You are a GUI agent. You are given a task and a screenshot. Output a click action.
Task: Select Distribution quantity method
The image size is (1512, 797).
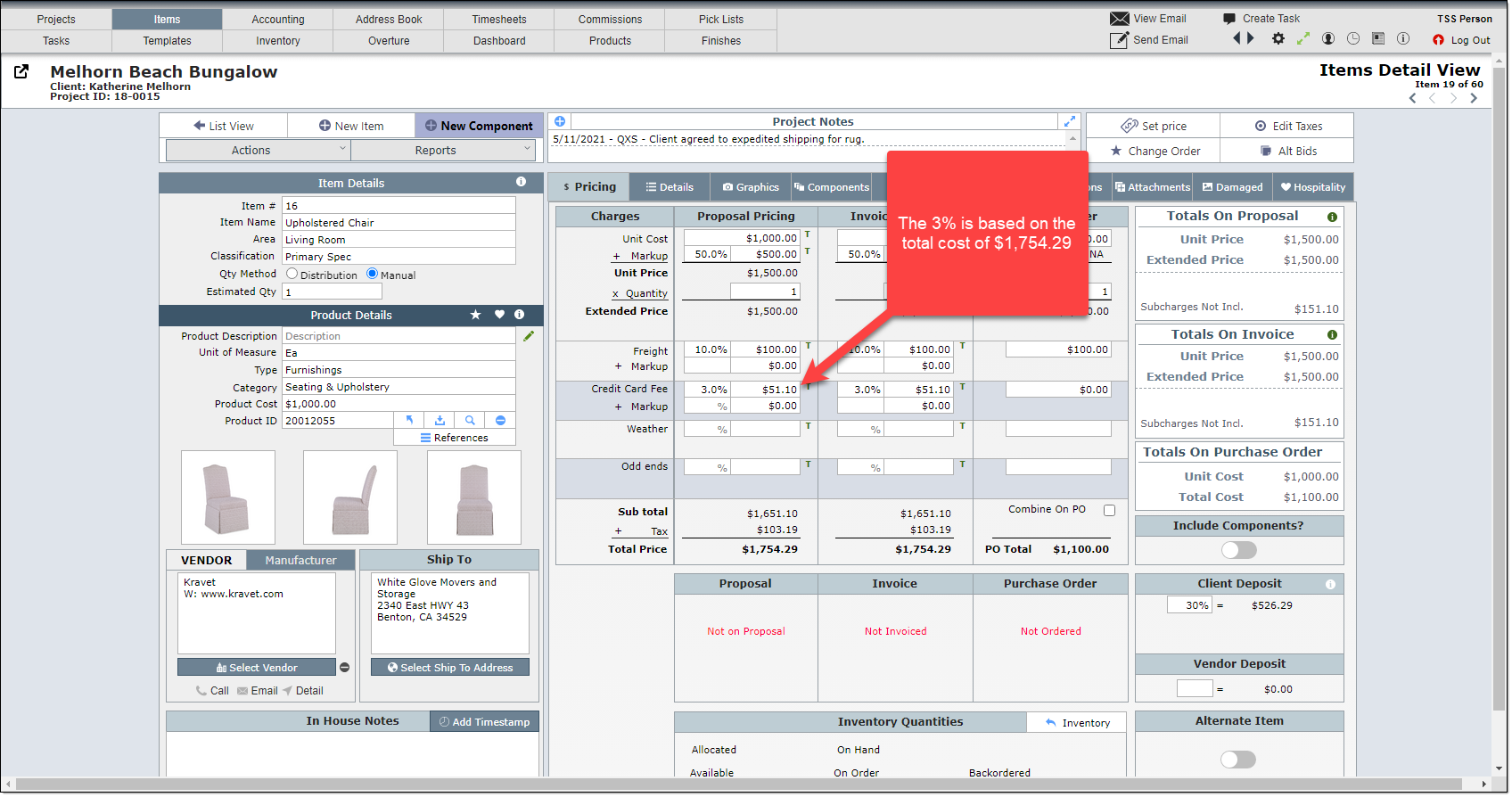pyautogui.click(x=292, y=274)
